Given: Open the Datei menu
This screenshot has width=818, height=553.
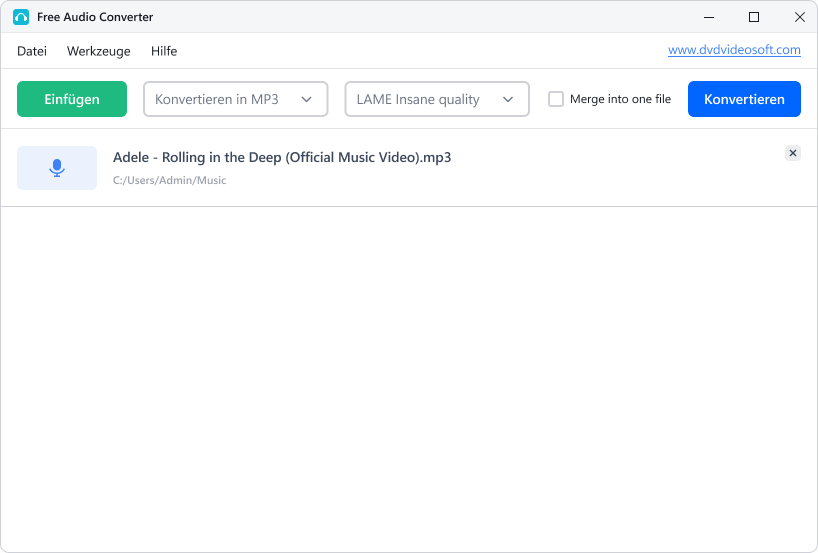Looking at the screenshot, I should 32,51.
